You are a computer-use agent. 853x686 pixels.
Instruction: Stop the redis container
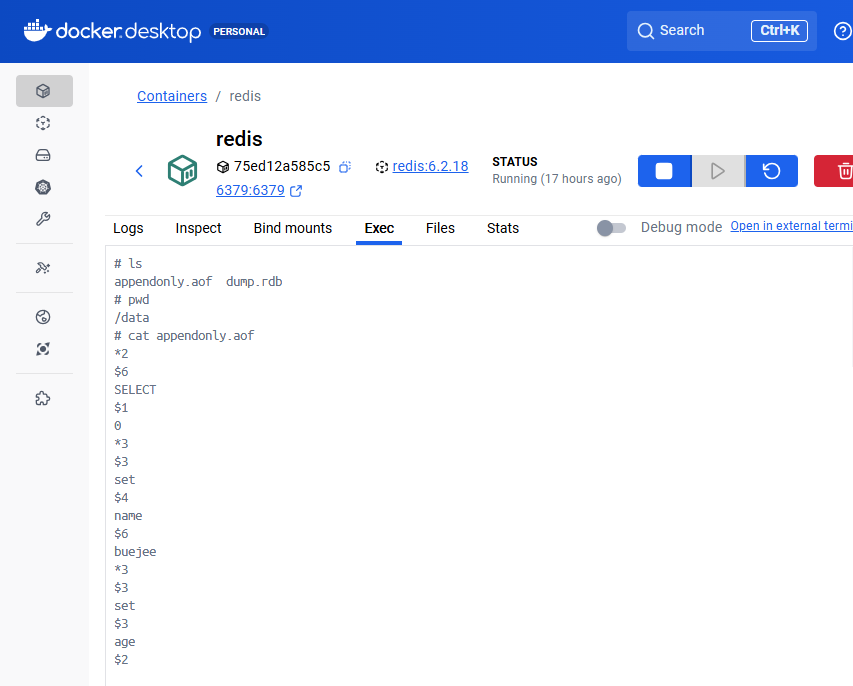pos(664,171)
